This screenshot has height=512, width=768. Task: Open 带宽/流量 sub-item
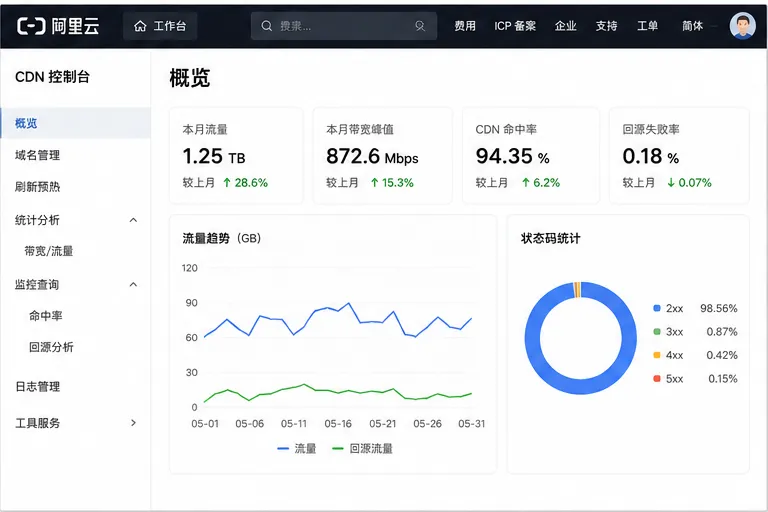[x=48, y=251]
